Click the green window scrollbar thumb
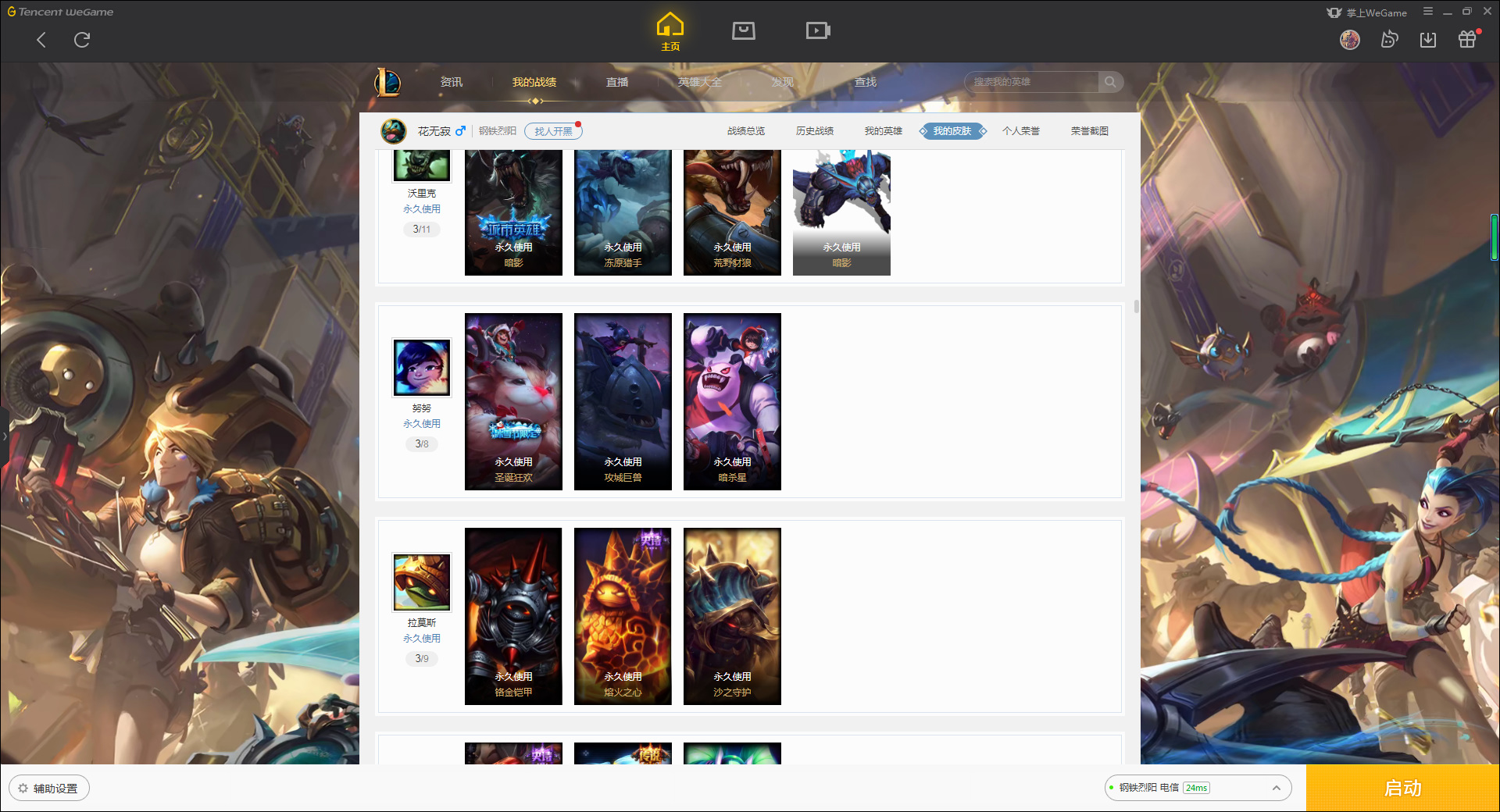This screenshot has height=812, width=1500. pyautogui.click(x=1495, y=237)
